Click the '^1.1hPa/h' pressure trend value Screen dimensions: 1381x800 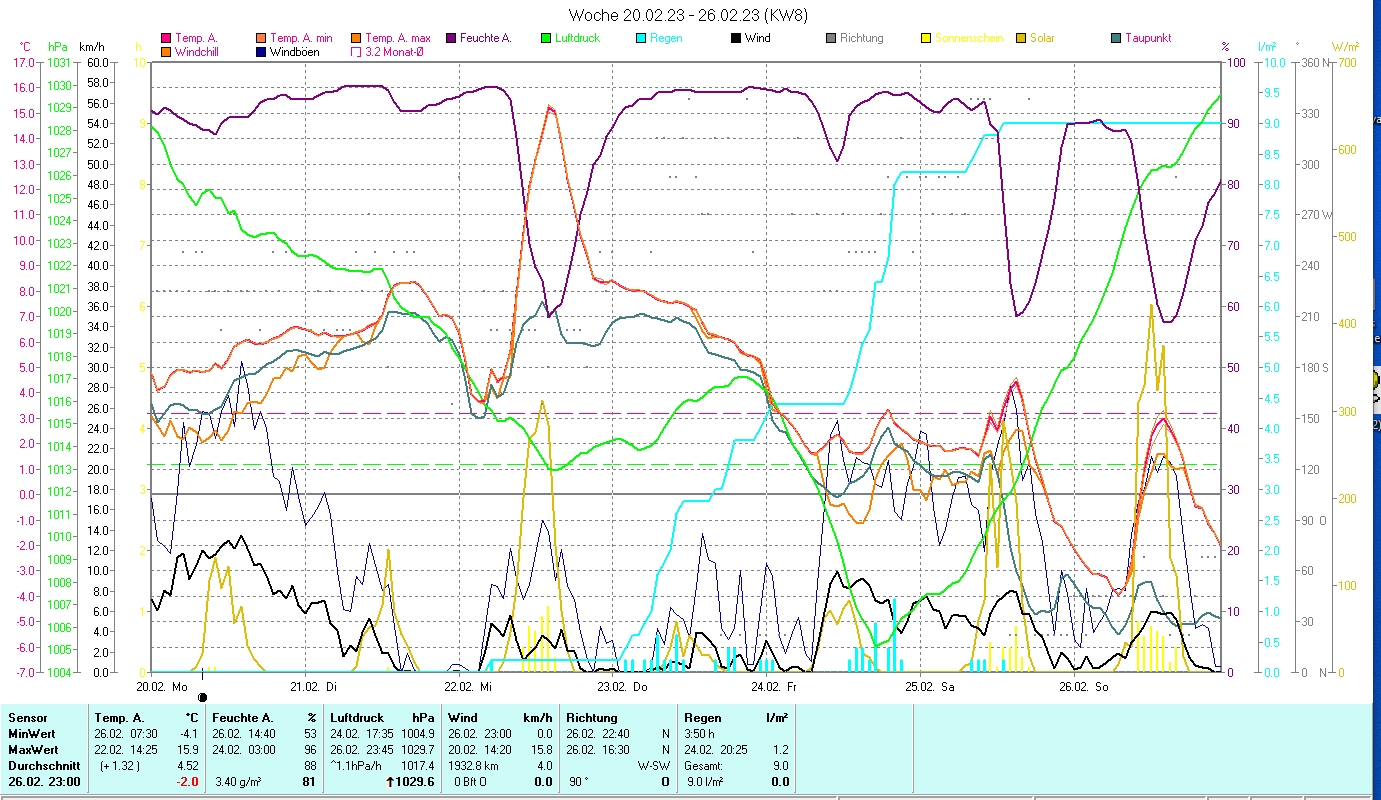pos(356,765)
